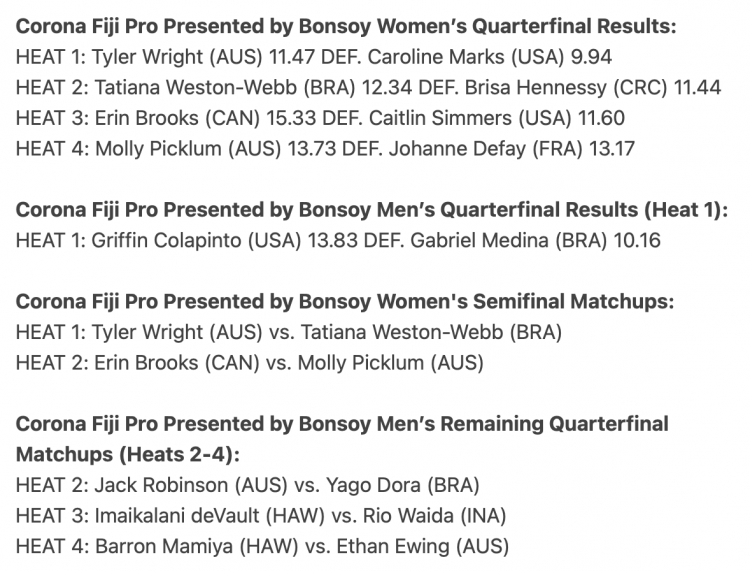Select the Jack Robinson vs. Yago Dora matchup

tap(248, 485)
